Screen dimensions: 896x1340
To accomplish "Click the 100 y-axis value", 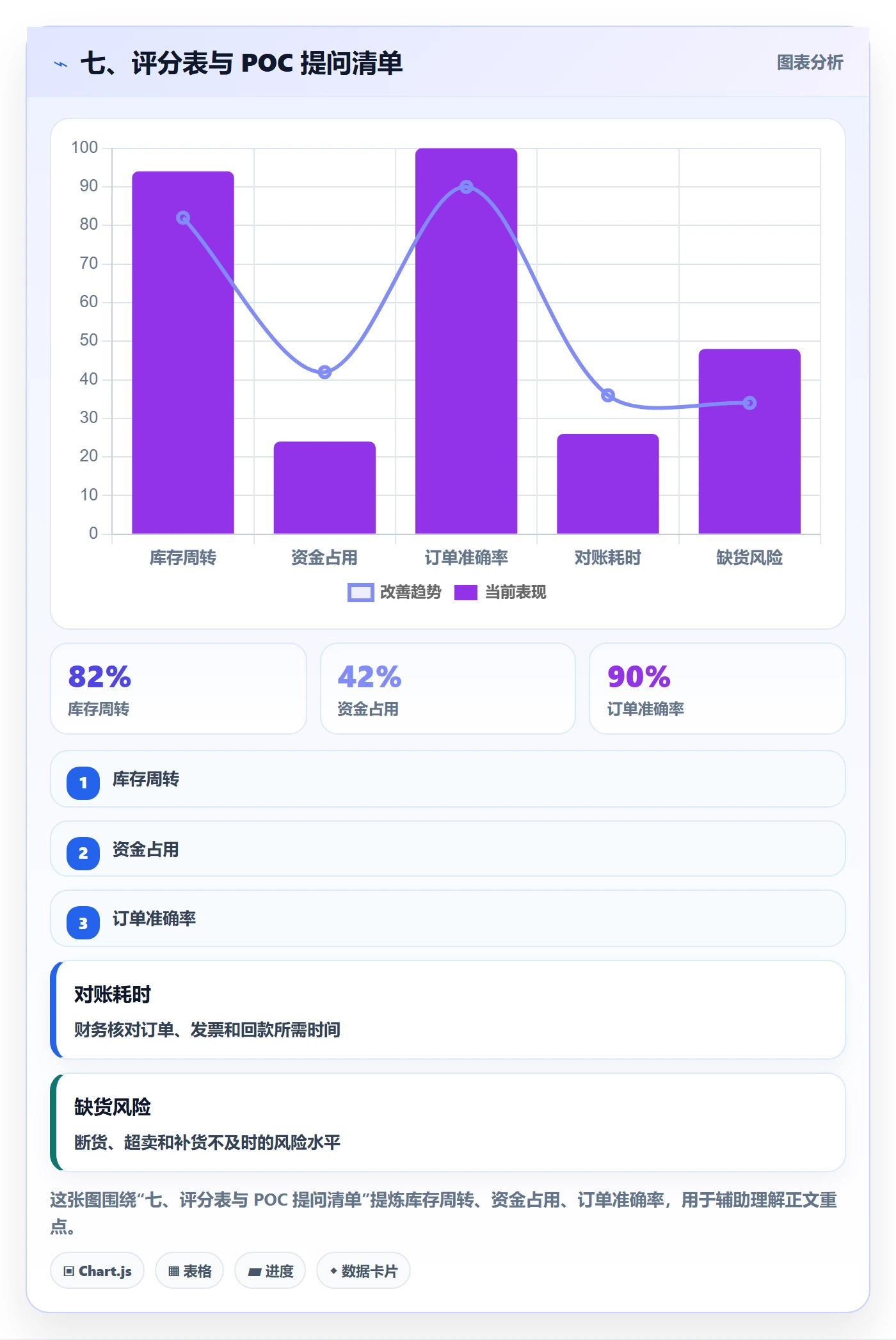I will click(84, 148).
